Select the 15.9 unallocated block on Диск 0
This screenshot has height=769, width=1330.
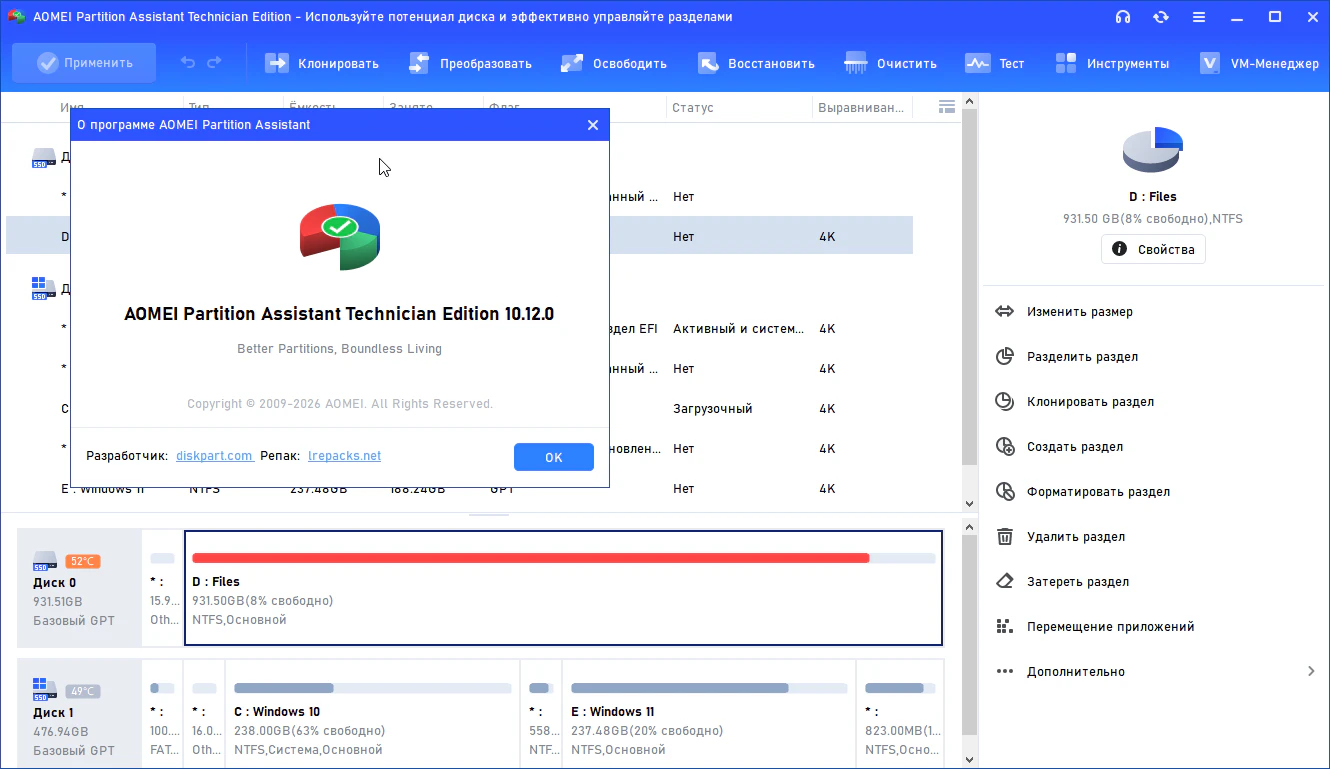163,588
